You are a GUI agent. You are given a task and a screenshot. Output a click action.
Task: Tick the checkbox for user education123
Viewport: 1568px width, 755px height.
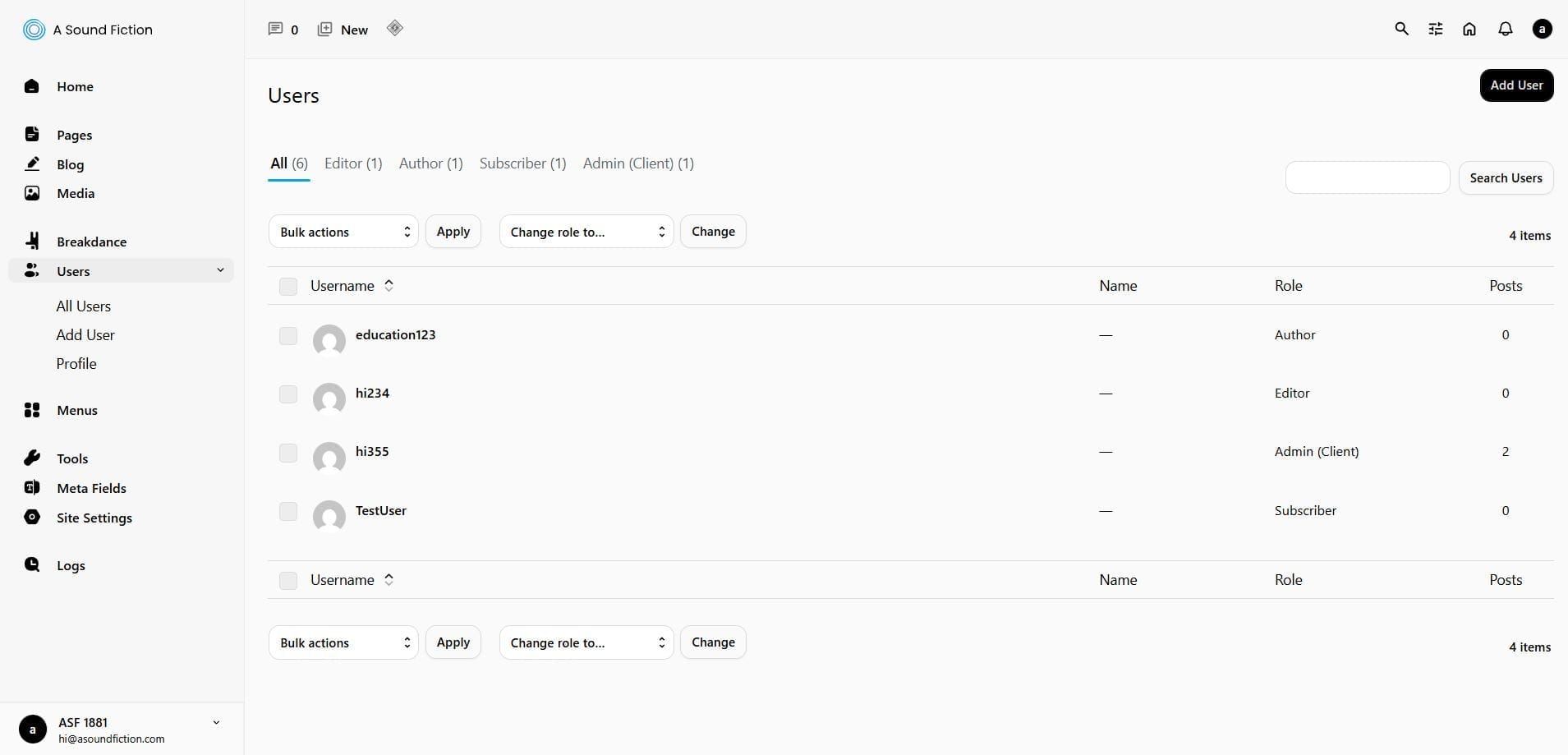(x=287, y=335)
